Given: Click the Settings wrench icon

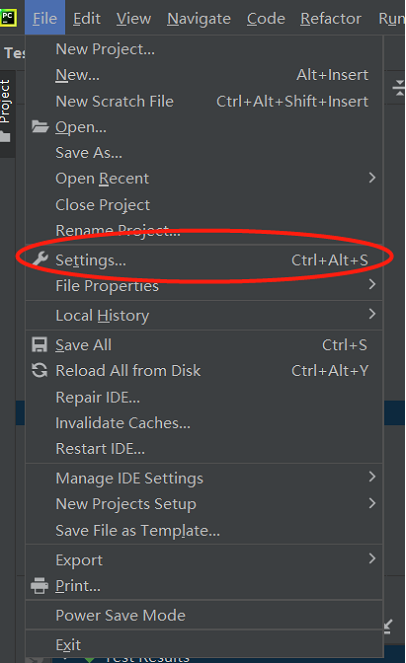Looking at the screenshot, I should [x=40, y=259].
